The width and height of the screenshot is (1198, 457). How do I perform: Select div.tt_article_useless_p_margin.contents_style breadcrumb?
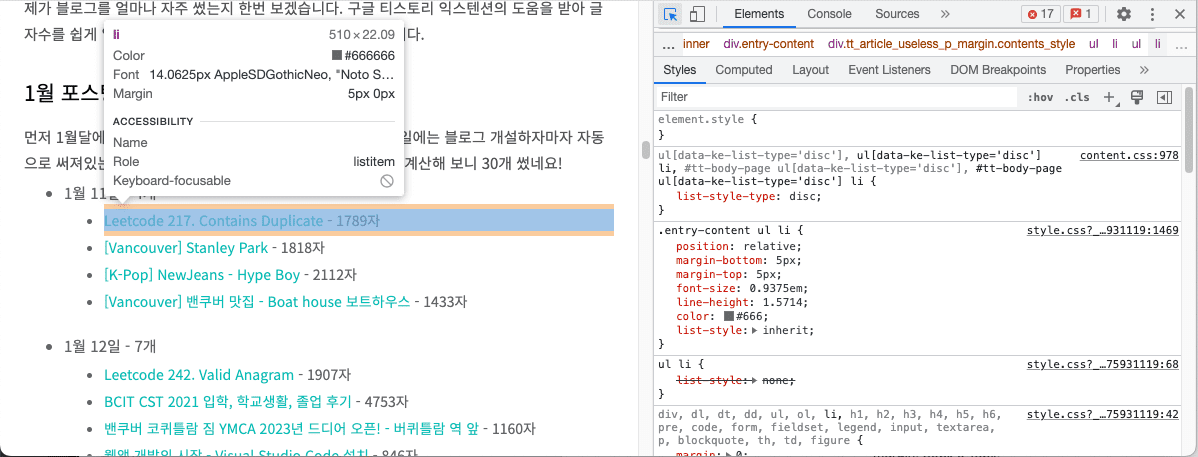pos(951,44)
